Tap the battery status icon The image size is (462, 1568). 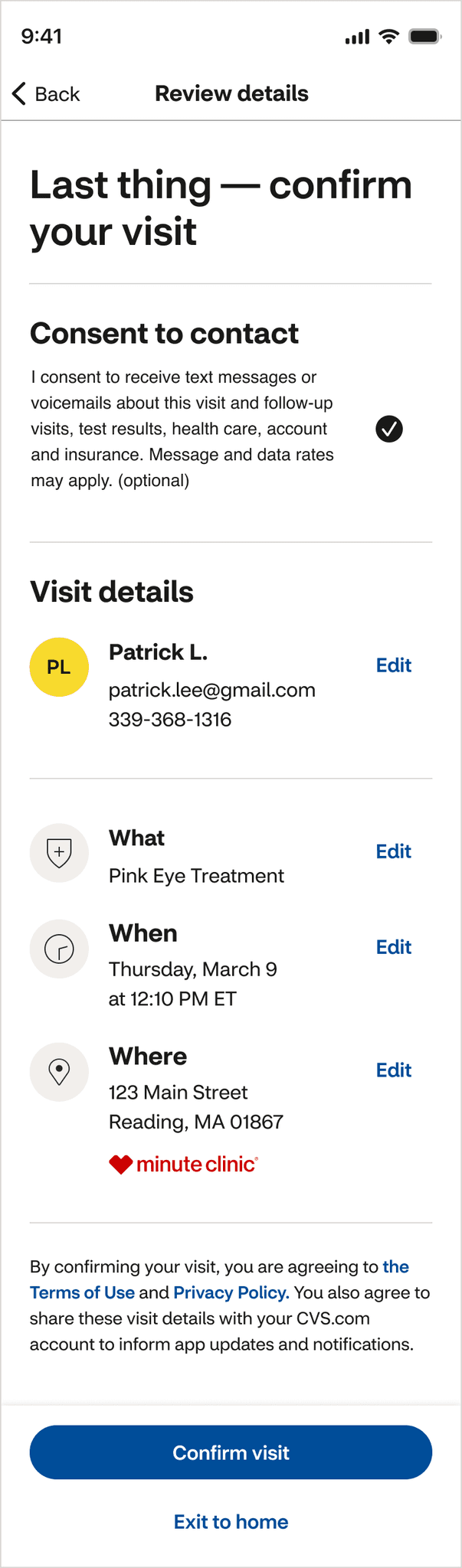click(424, 36)
